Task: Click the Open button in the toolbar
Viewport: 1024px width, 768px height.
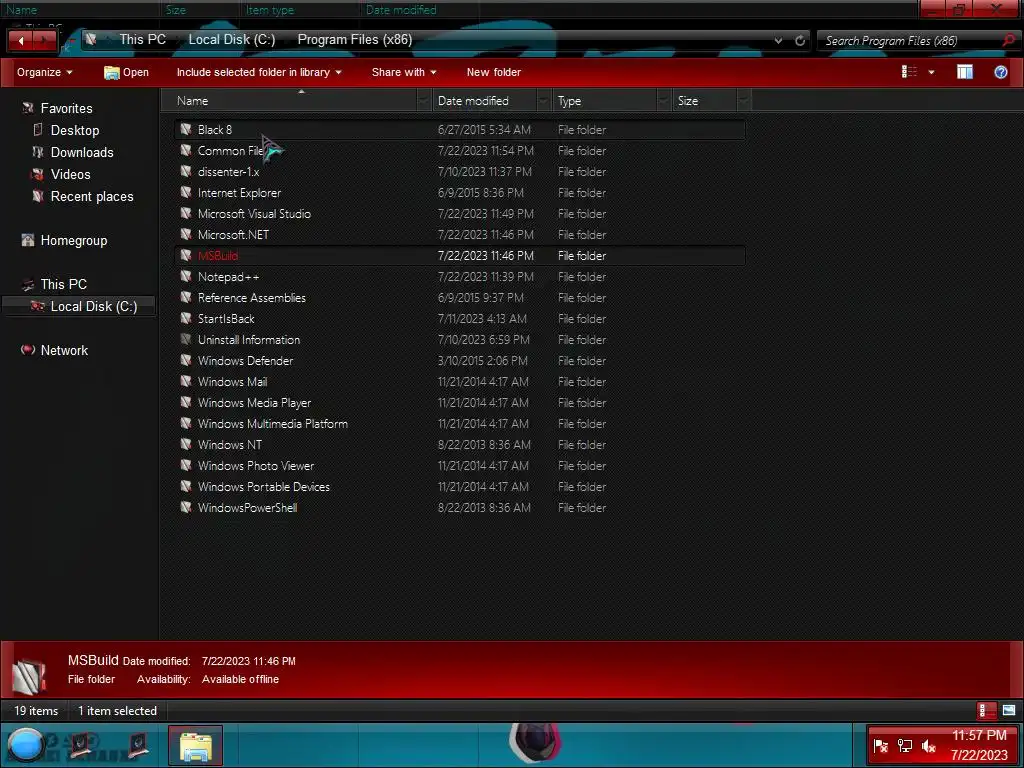Action: click(127, 72)
